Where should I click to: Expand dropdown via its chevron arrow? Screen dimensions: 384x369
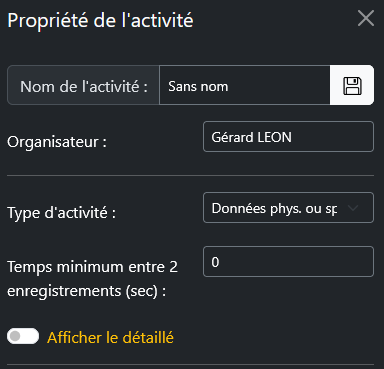click(353, 208)
